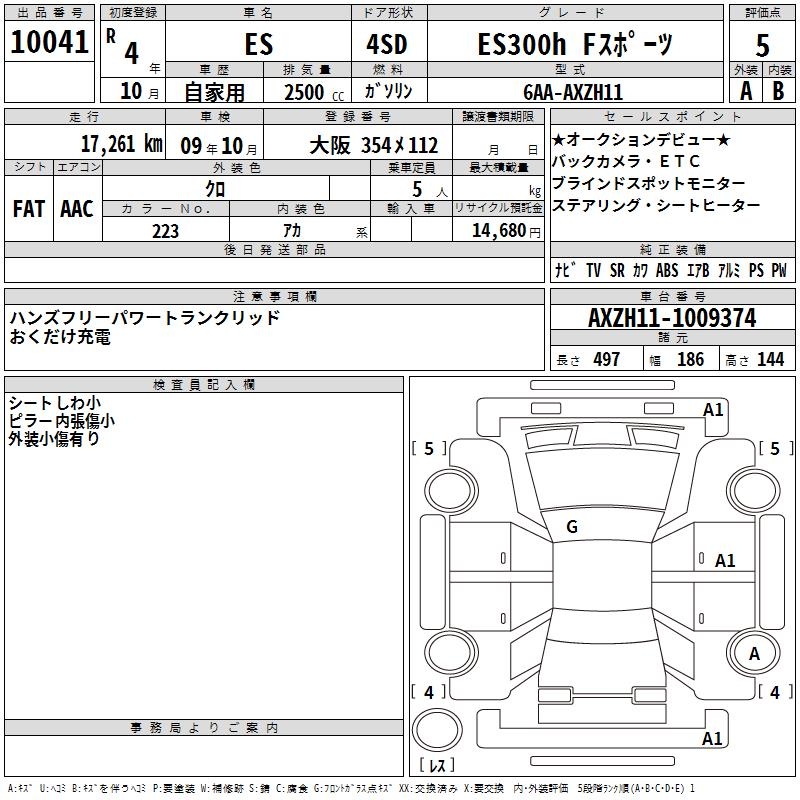Select the length value 497
This screenshot has height=800, width=800.
606,359
